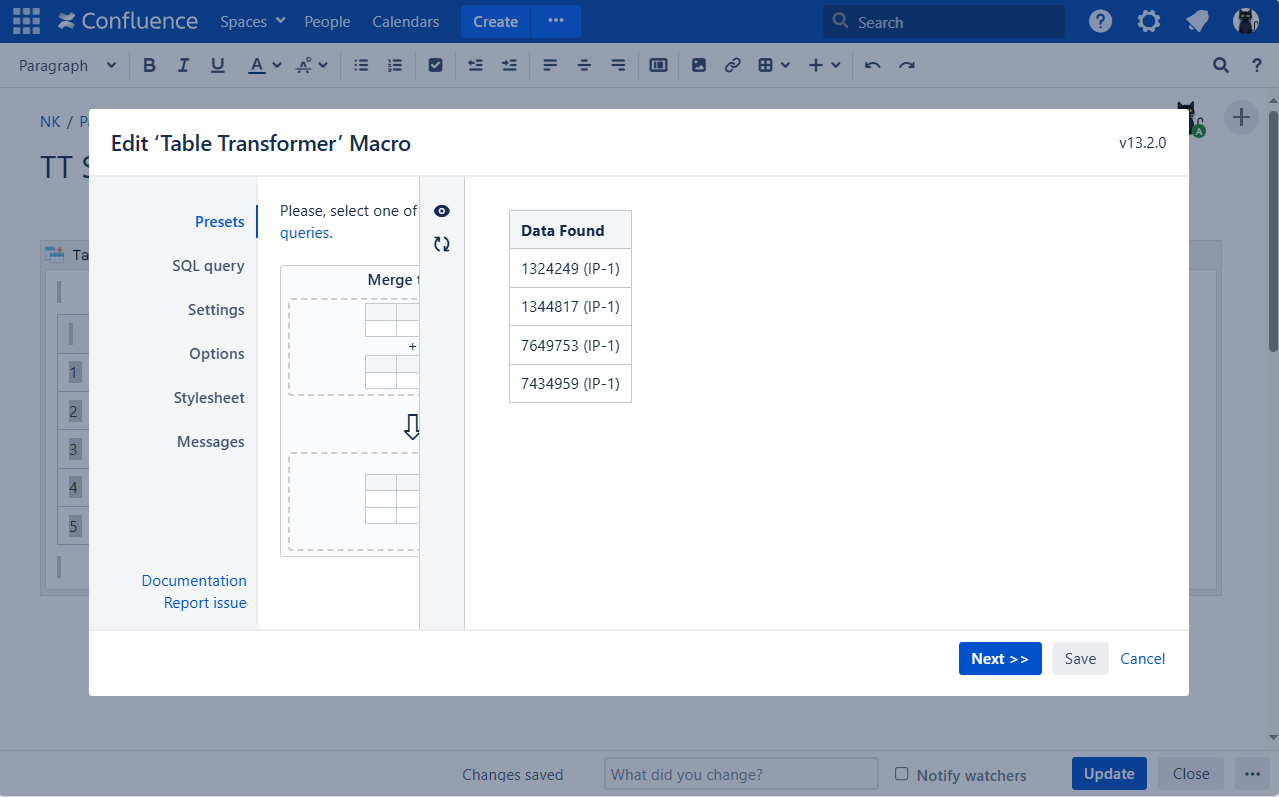Open the settings gear menu
This screenshot has height=797, width=1279.
[x=1149, y=21]
